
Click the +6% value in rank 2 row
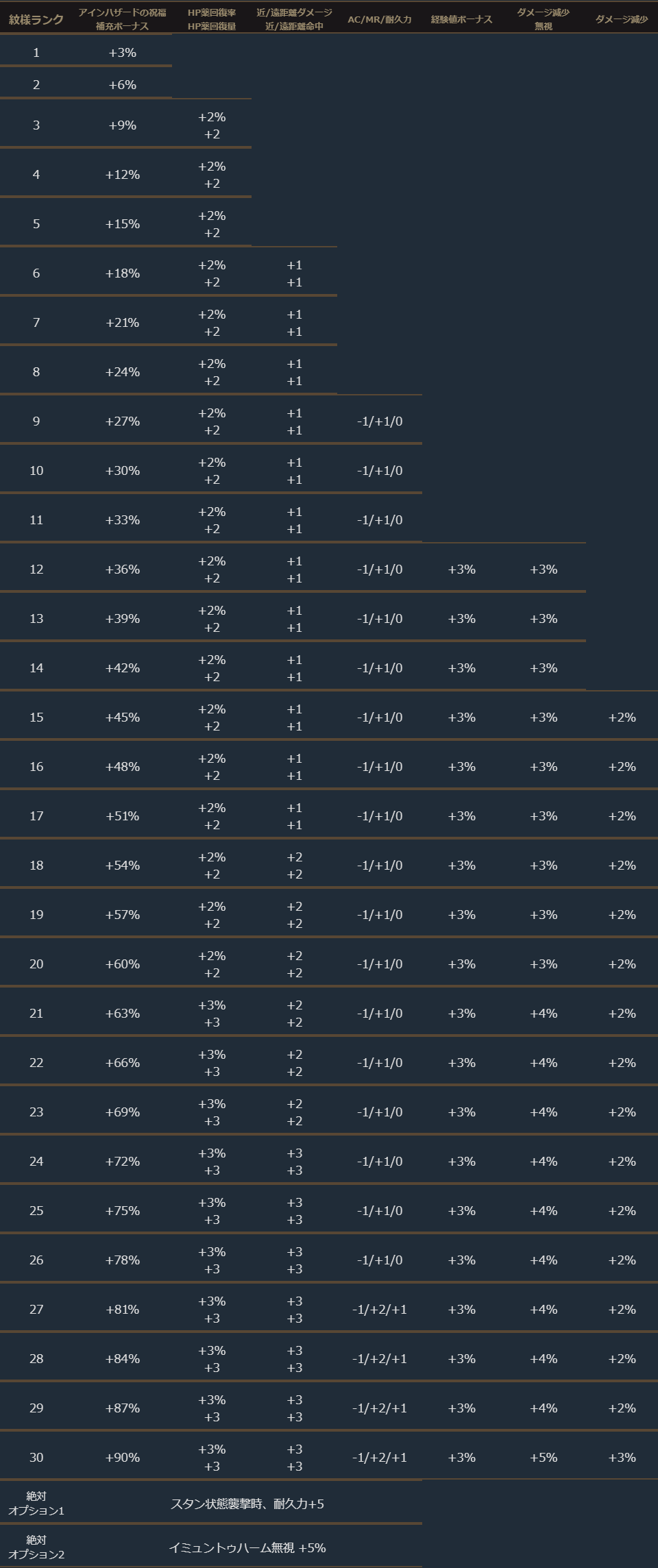pos(123,85)
